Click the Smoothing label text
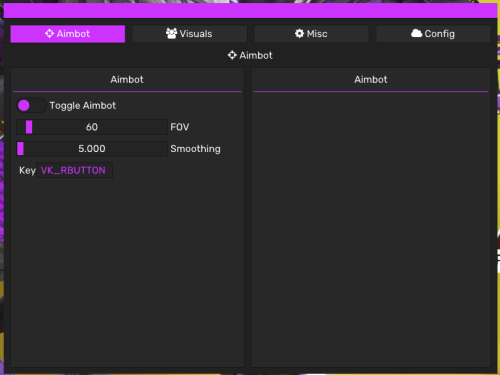 [x=195, y=149]
